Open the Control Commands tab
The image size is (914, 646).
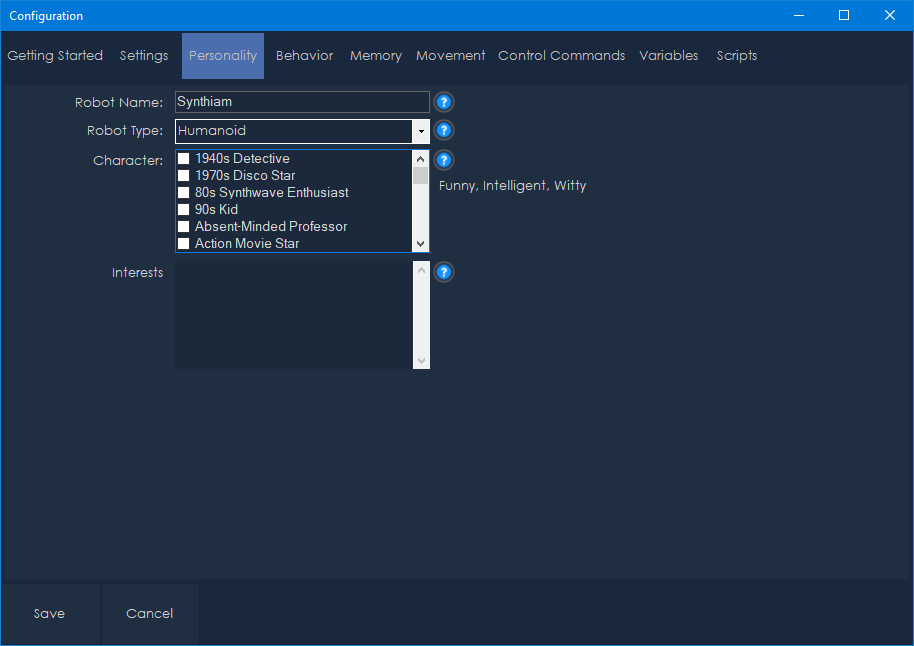coord(561,56)
